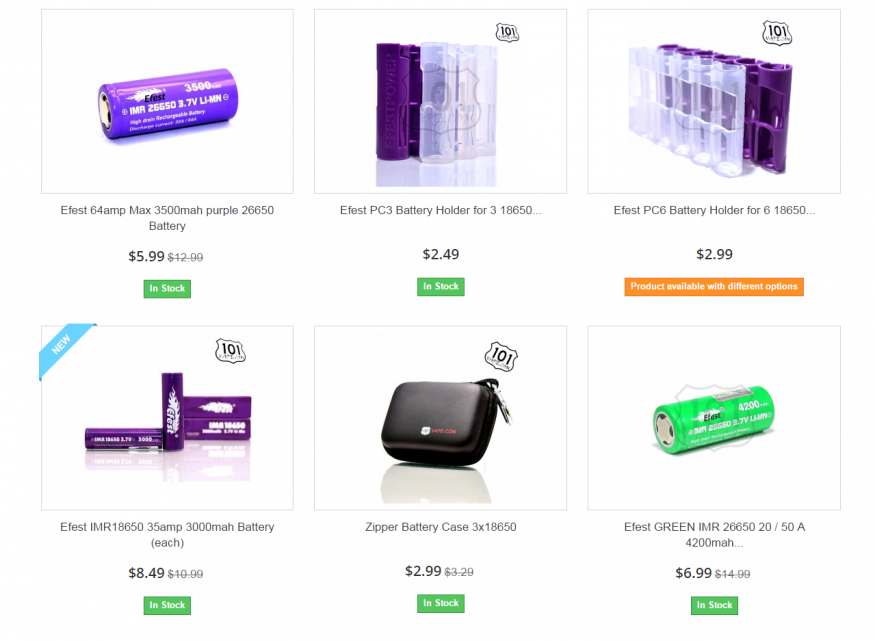Click In Stock label under $6.99 battery
Image resolution: width=875 pixels, height=641 pixels.
714,605
